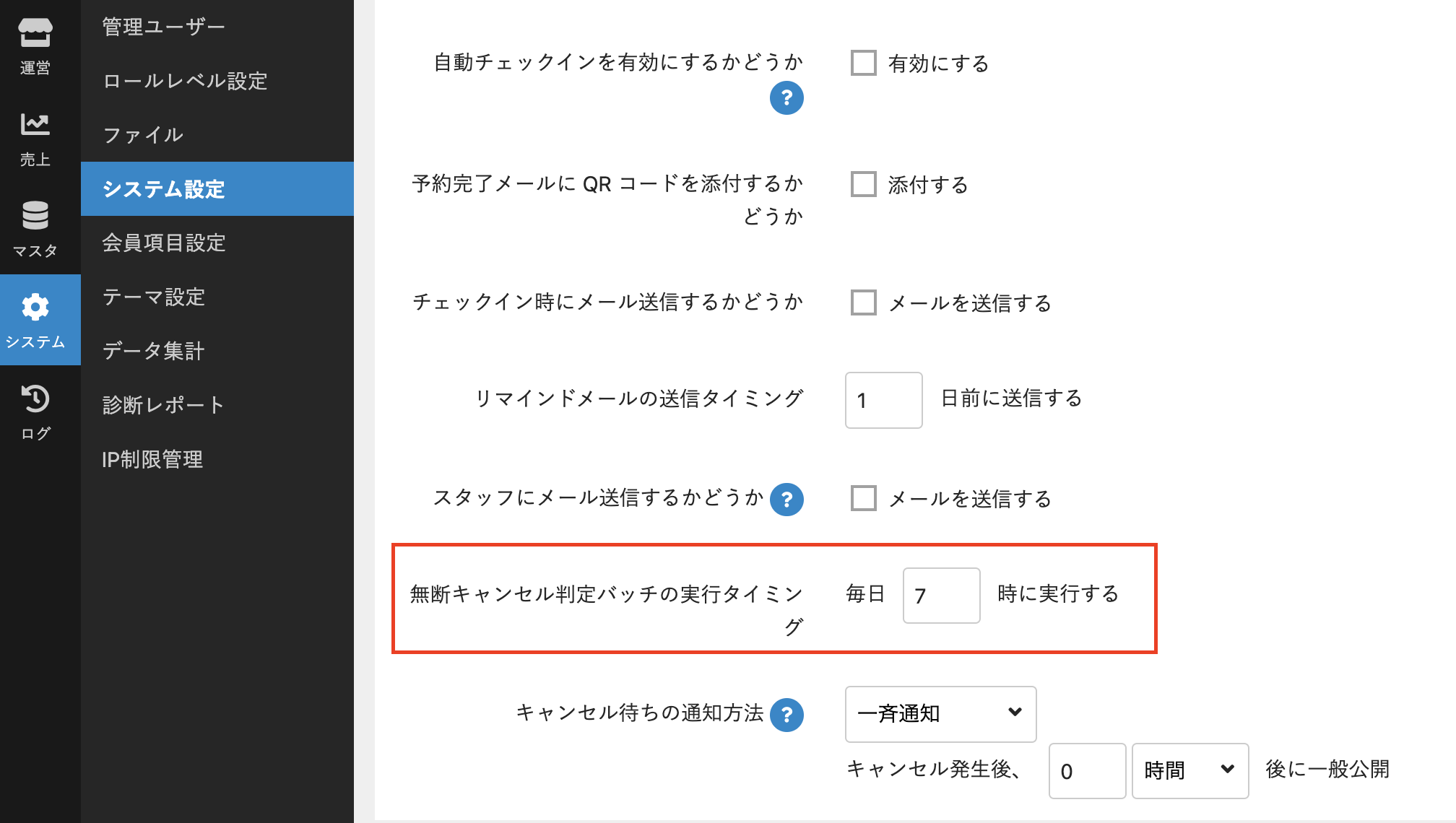Toggle staff メールを送信する checkbox
The image size is (1456, 823).
(864, 498)
